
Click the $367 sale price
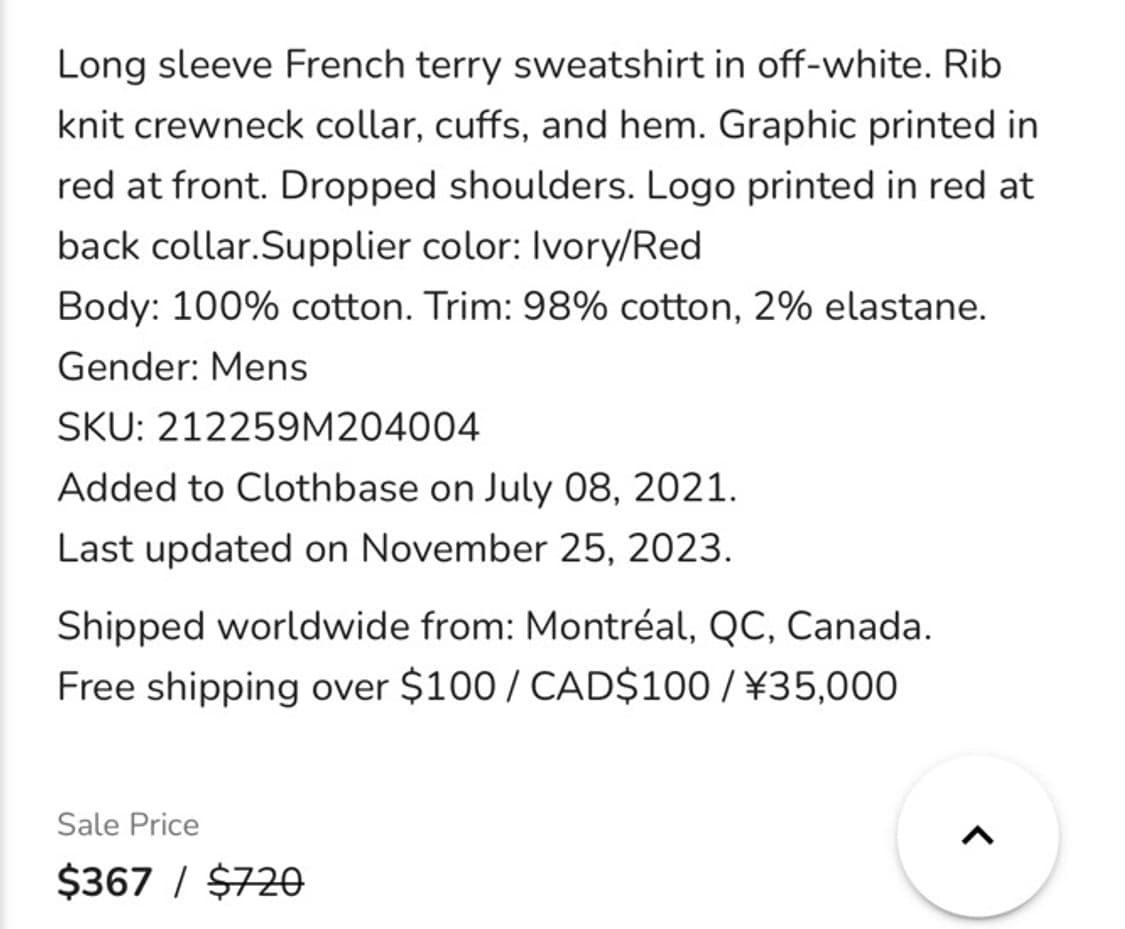105,881
